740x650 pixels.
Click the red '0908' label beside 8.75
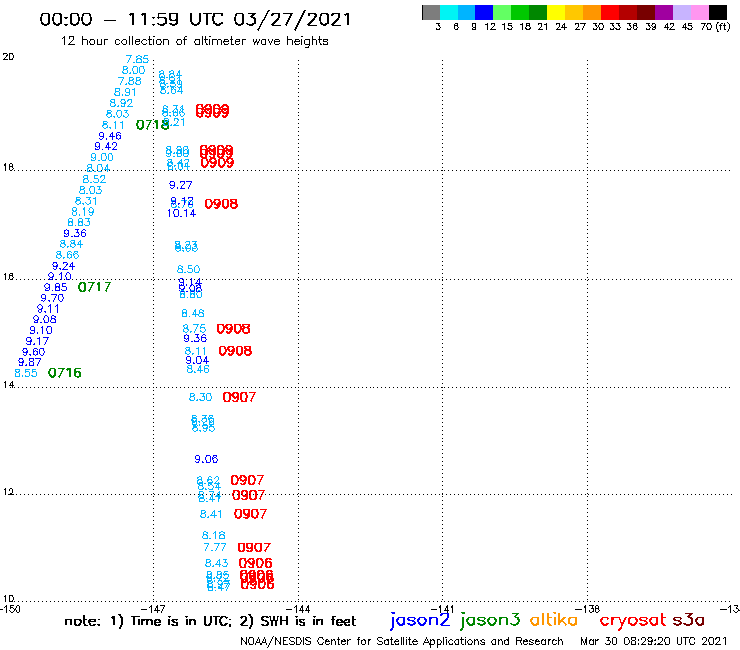(233, 329)
